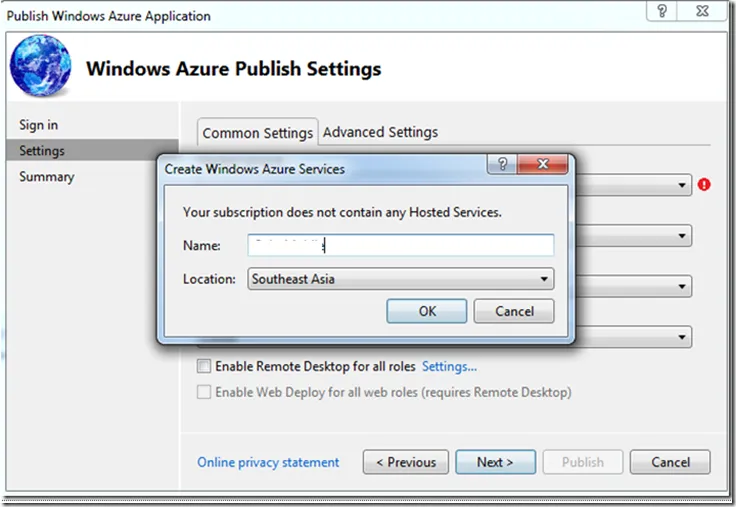
Task: Click the < Previous button
Action: tap(406, 462)
